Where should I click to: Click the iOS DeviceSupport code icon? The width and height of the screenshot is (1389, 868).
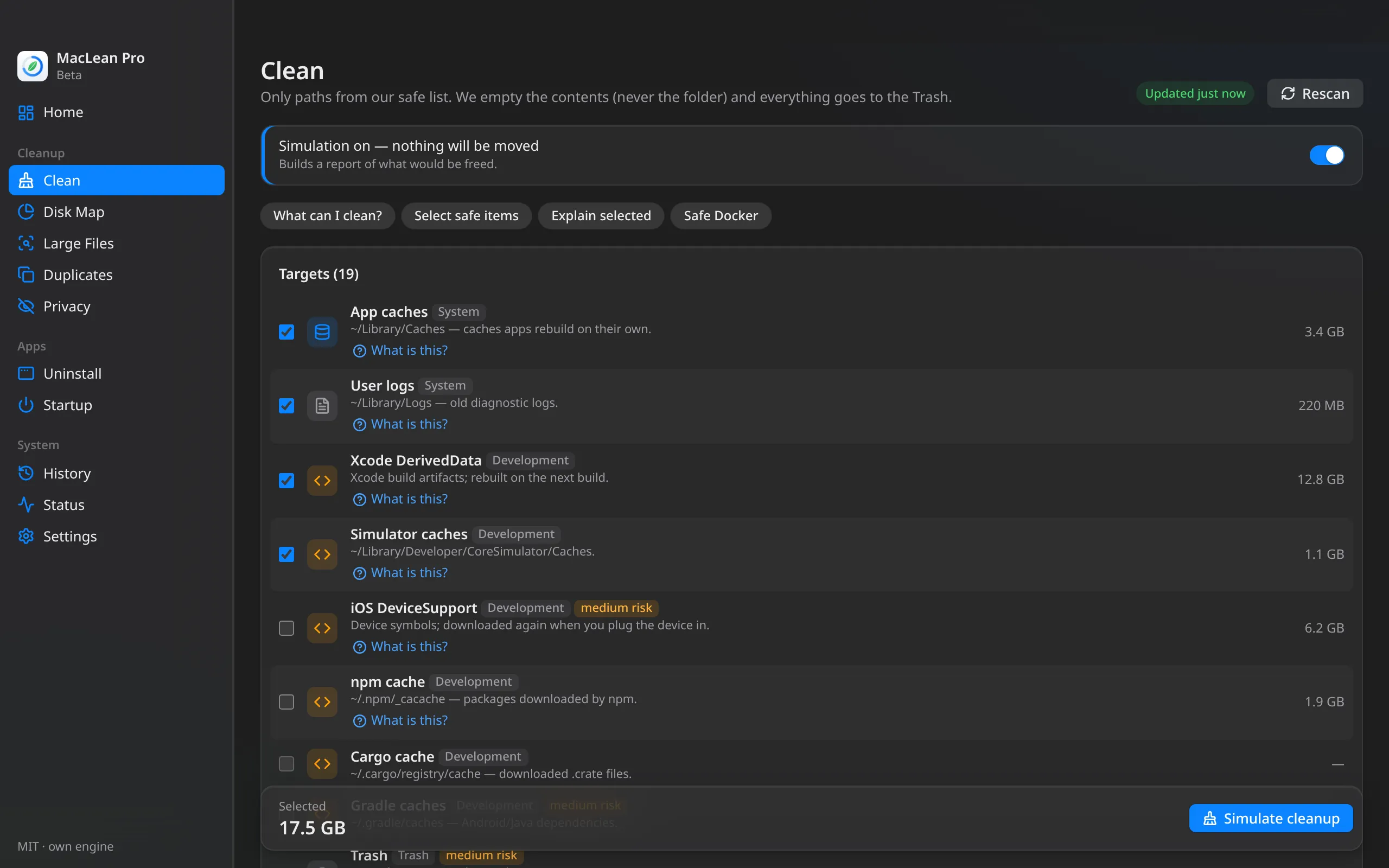[322, 628]
